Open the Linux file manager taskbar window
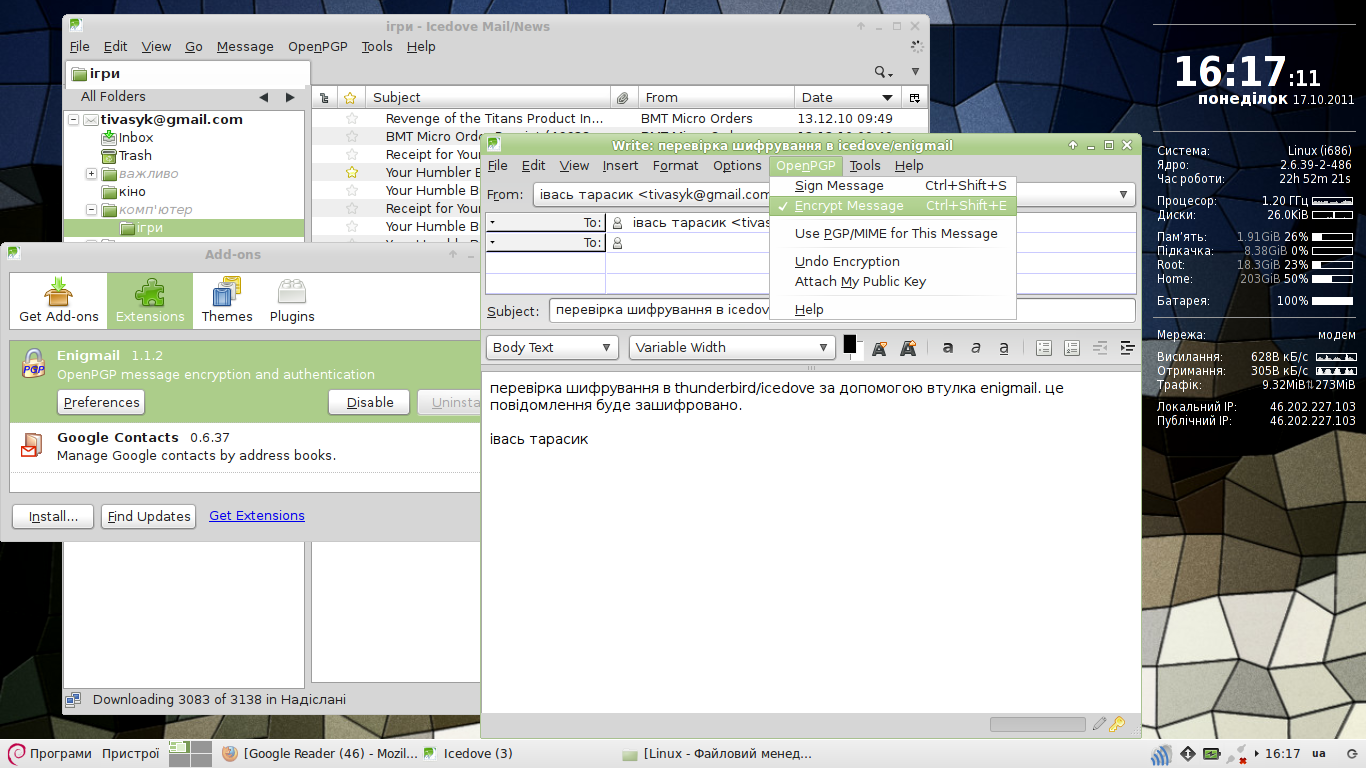This screenshot has width=1366, height=768. click(x=716, y=754)
